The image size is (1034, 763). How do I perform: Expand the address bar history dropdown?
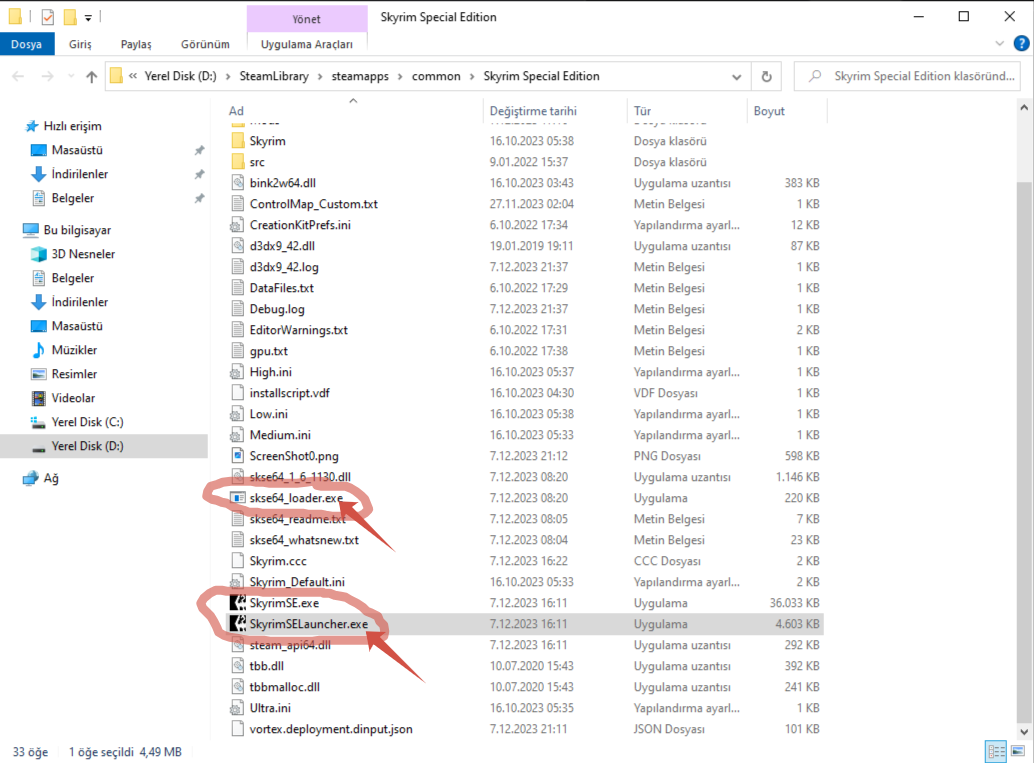[x=737, y=76]
